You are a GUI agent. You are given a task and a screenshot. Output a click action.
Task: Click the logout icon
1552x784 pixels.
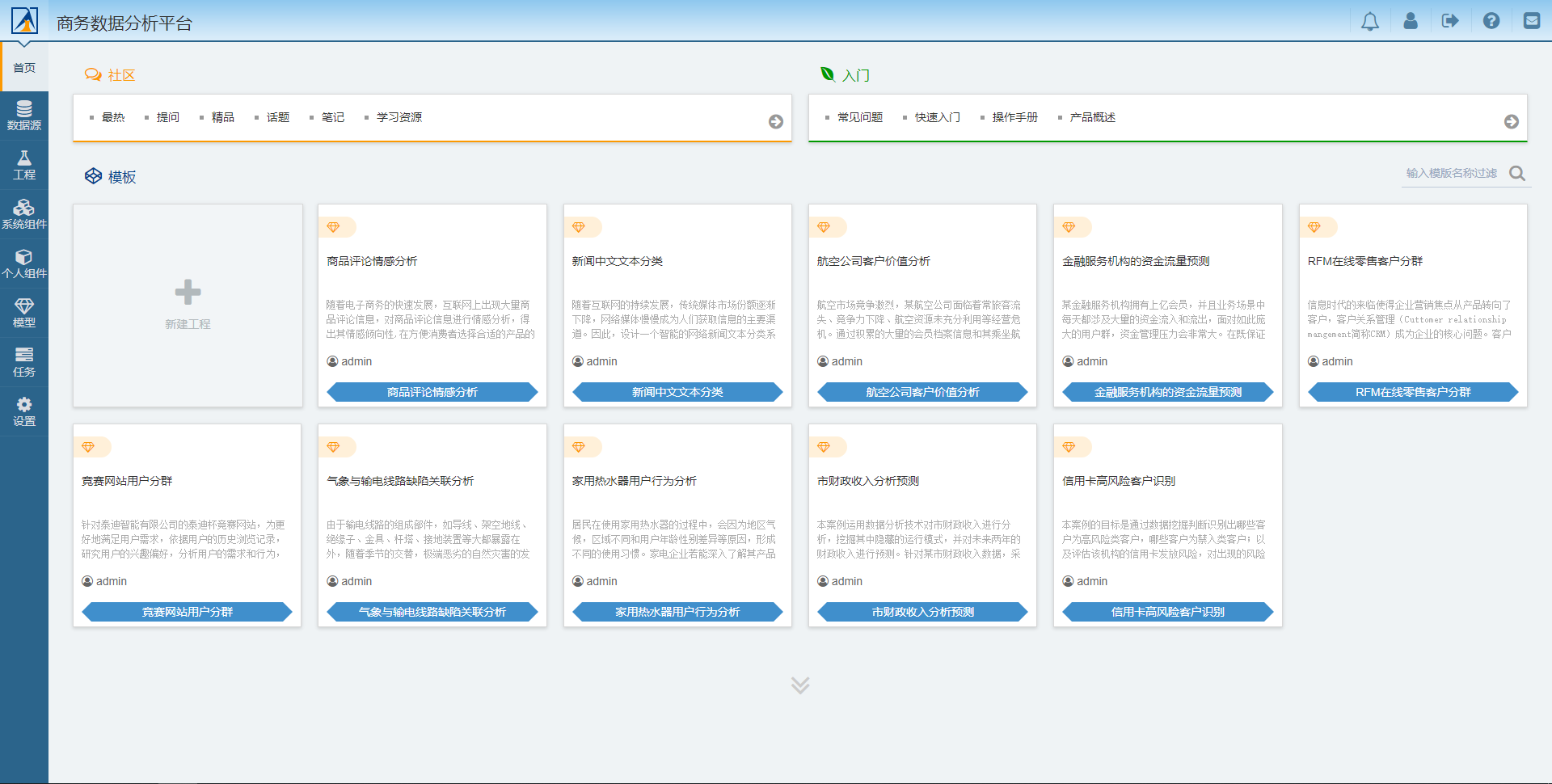coord(1451,21)
